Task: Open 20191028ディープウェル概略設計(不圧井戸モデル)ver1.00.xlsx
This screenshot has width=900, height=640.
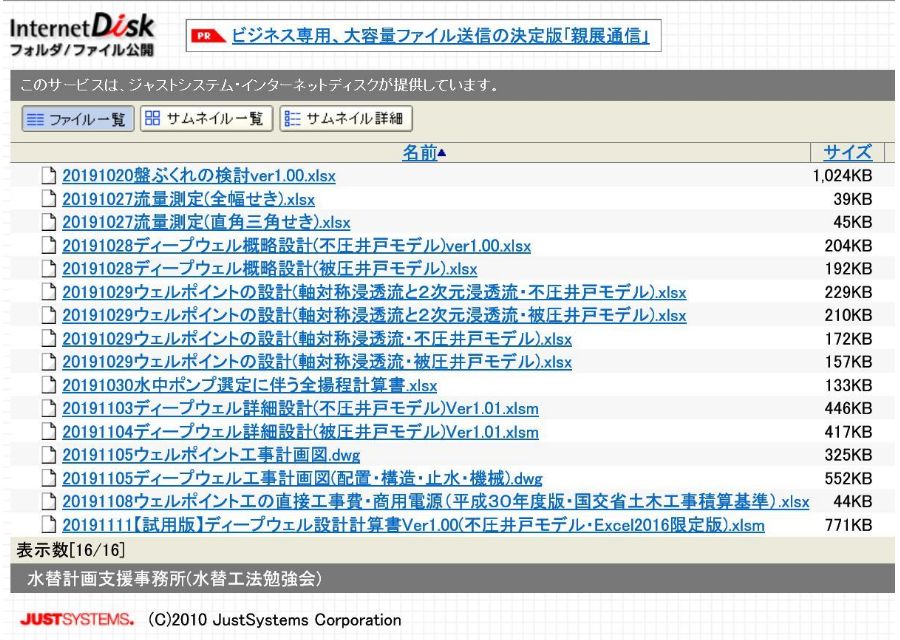Action: pyautogui.click(x=296, y=246)
